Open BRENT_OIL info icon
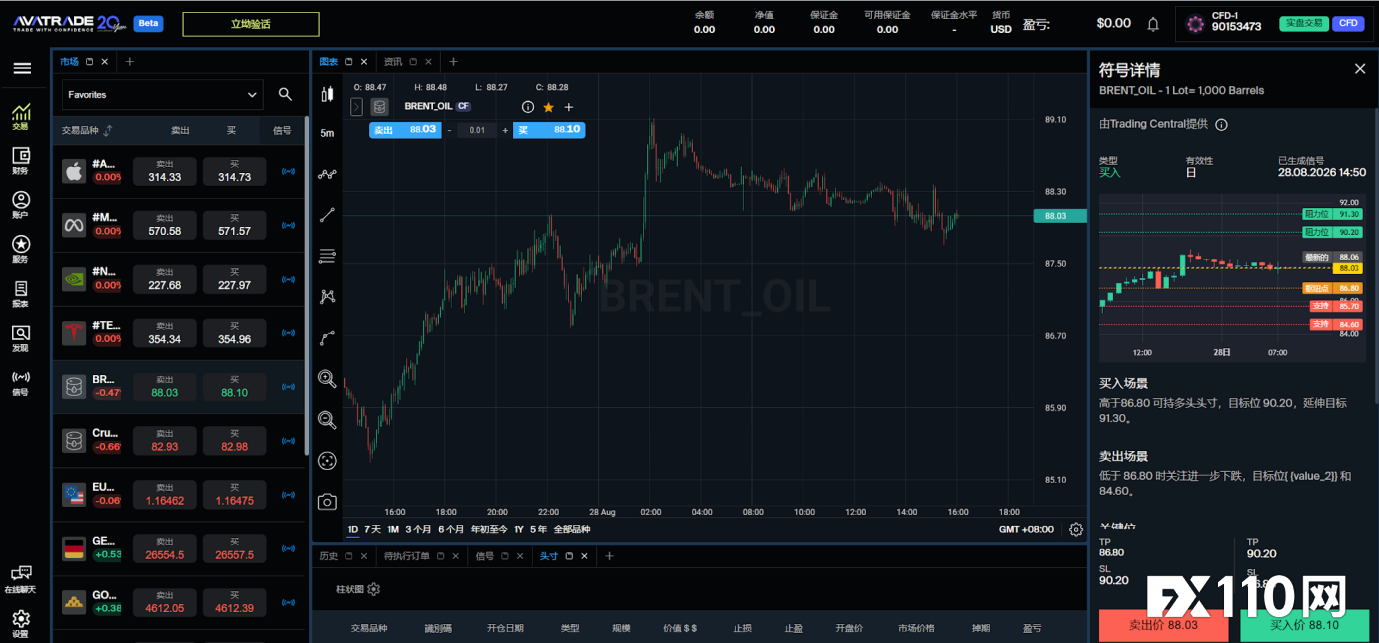 pos(528,107)
